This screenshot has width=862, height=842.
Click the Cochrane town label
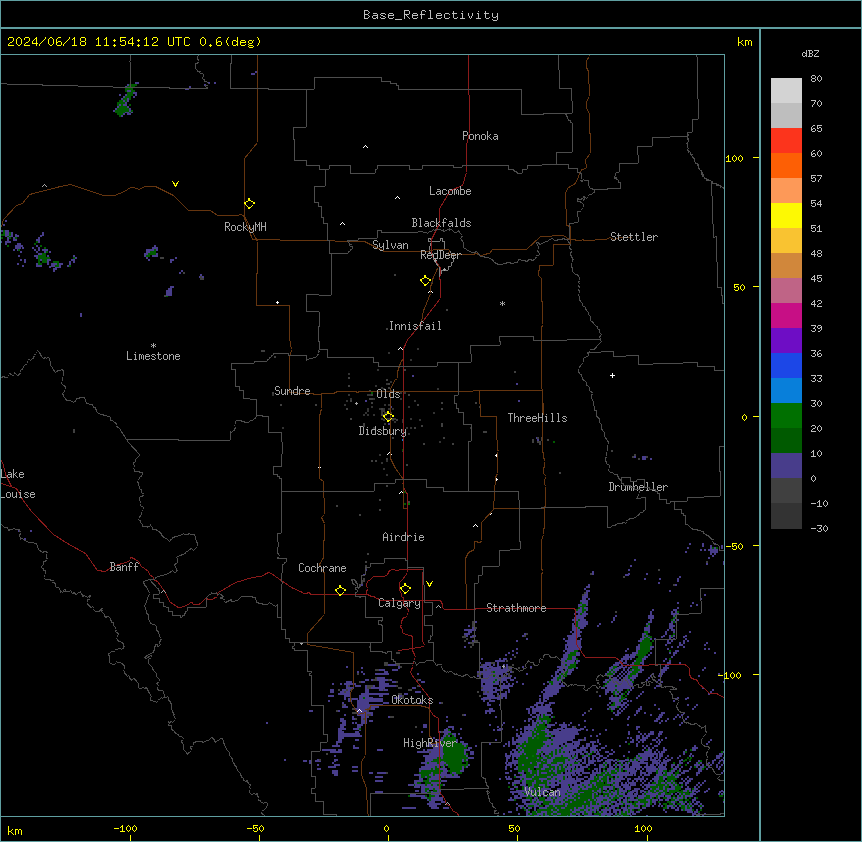(322, 568)
